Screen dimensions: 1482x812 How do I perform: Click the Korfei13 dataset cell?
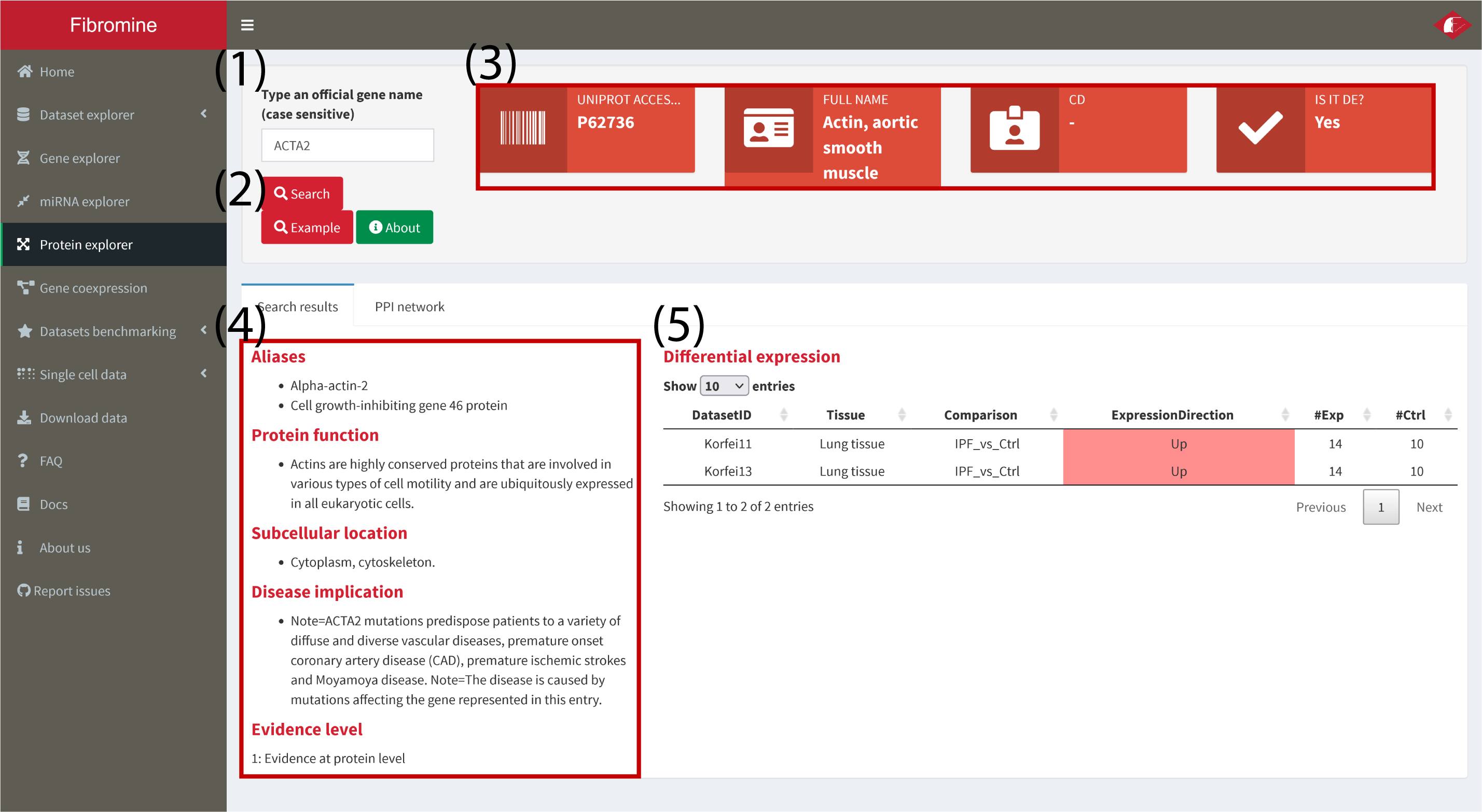coord(728,471)
